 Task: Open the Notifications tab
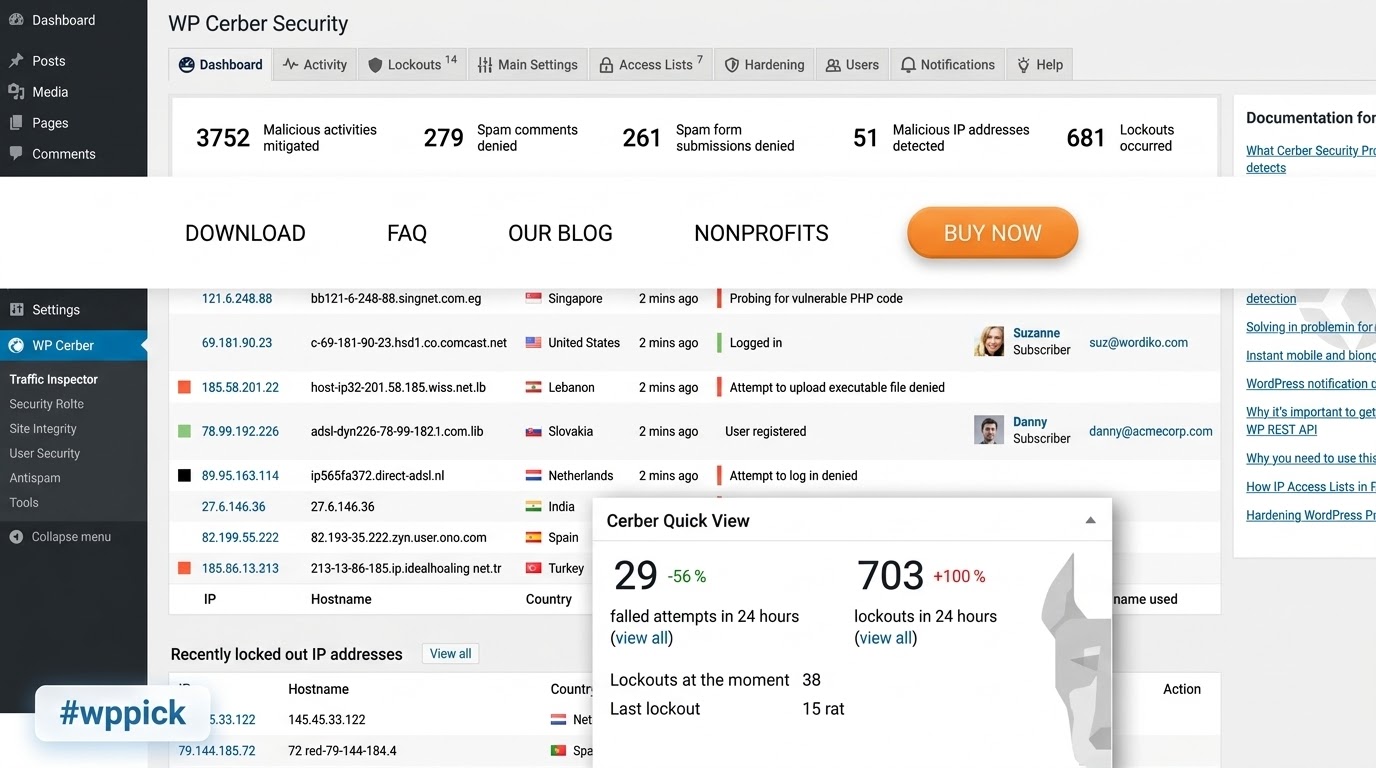pyautogui.click(x=948, y=64)
